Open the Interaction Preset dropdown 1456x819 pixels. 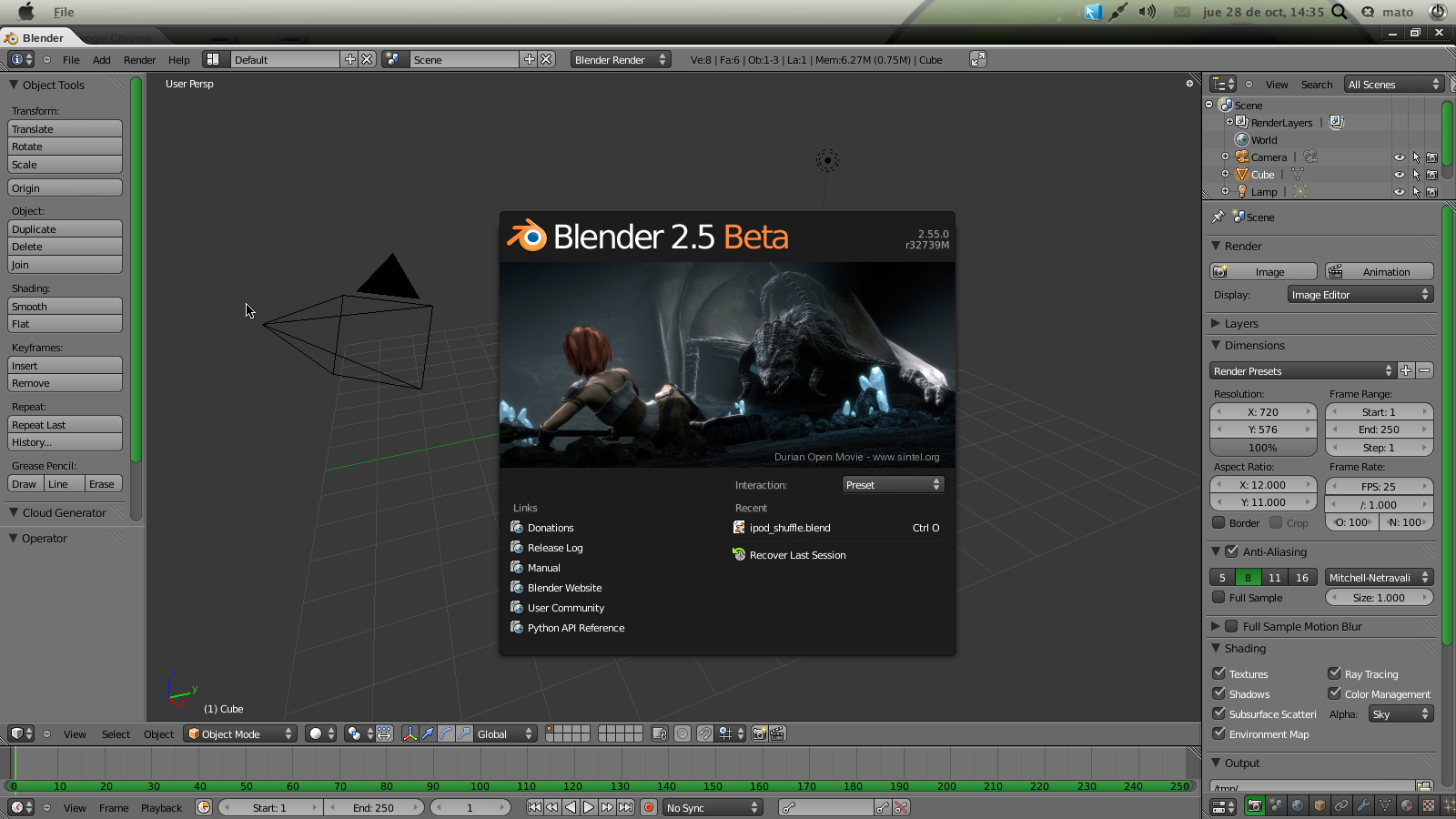[x=893, y=485]
